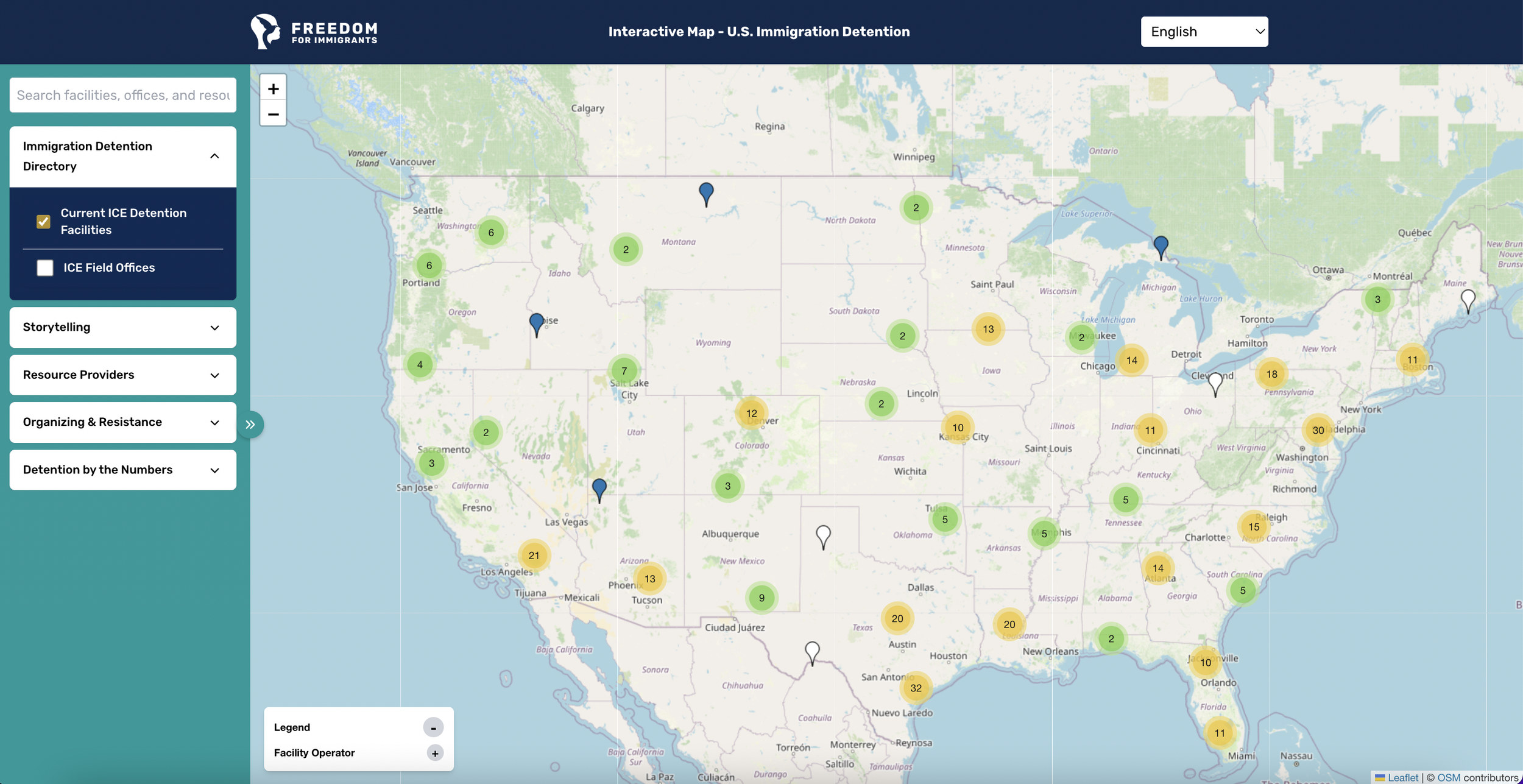The image size is (1523, 784).
Task: Collapse the Immigration Detention Directory section
Action: (x=214, y=157)
